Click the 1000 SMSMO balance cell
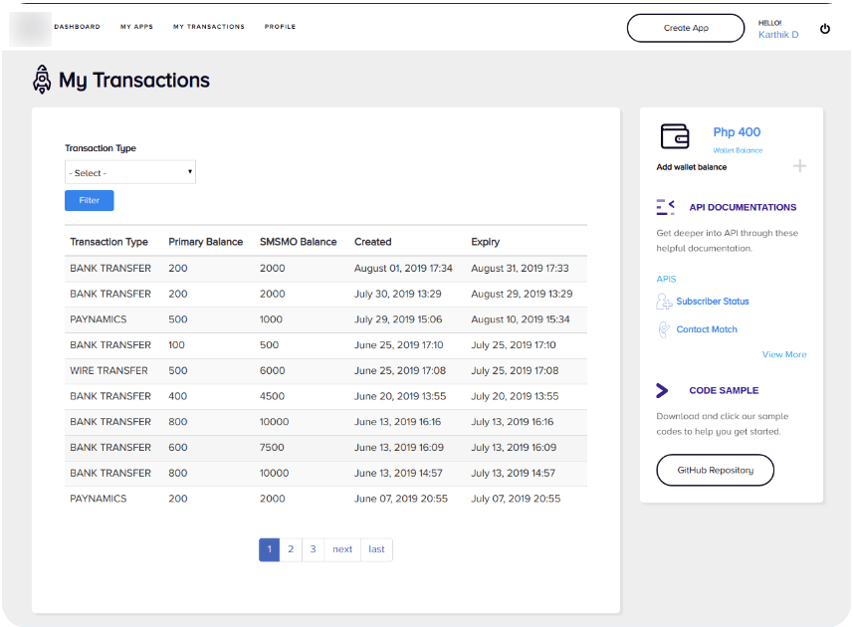The image size is (853, 627). [271, 320]
